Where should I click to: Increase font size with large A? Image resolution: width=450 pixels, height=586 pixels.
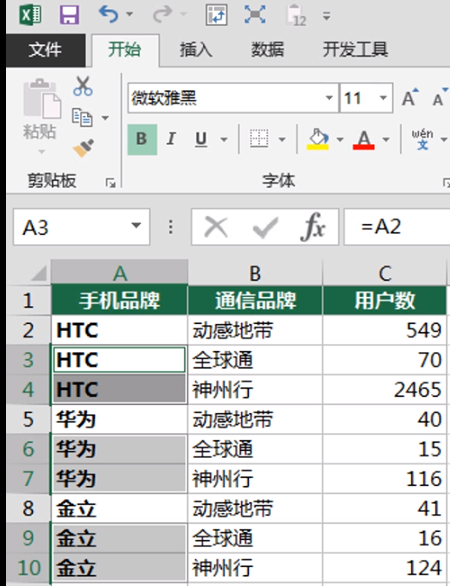[410, 97]
